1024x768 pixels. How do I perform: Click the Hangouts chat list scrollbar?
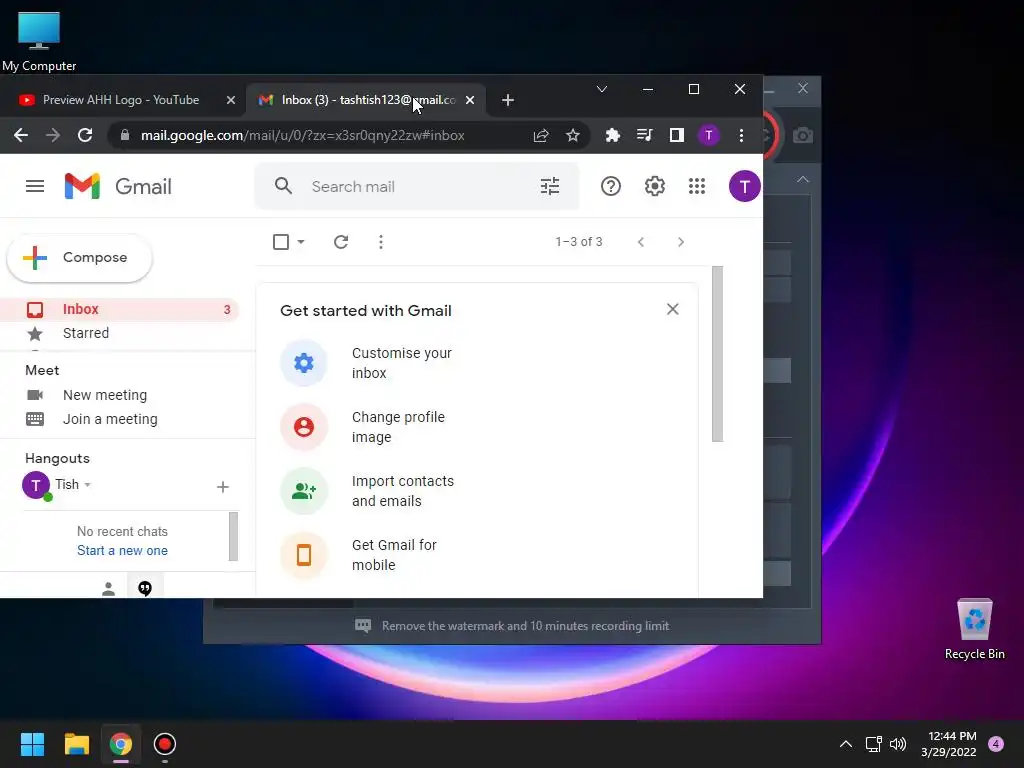pyautogui.click(x=233, y=537)
